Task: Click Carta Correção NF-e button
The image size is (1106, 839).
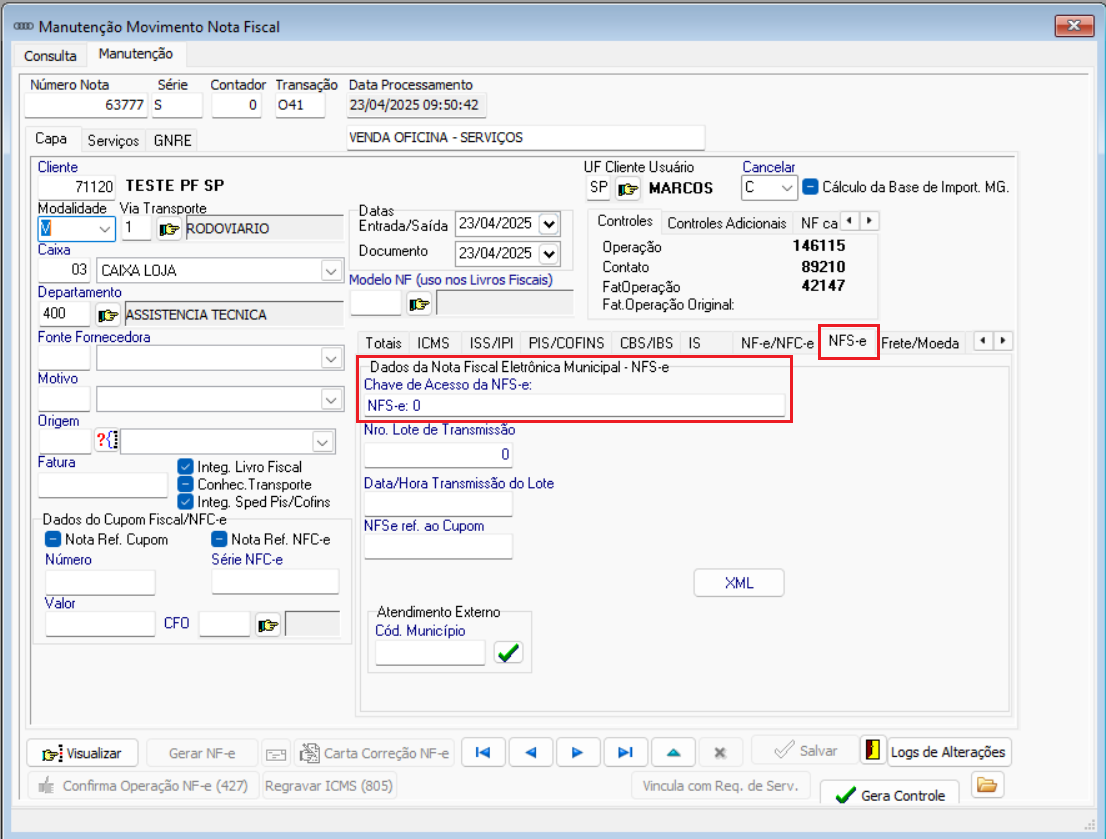Action: click(375, 753)
